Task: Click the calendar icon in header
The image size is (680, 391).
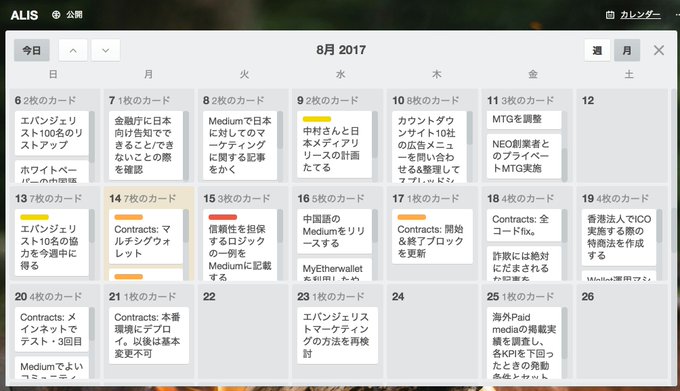Action: click(x=610, y=15)
